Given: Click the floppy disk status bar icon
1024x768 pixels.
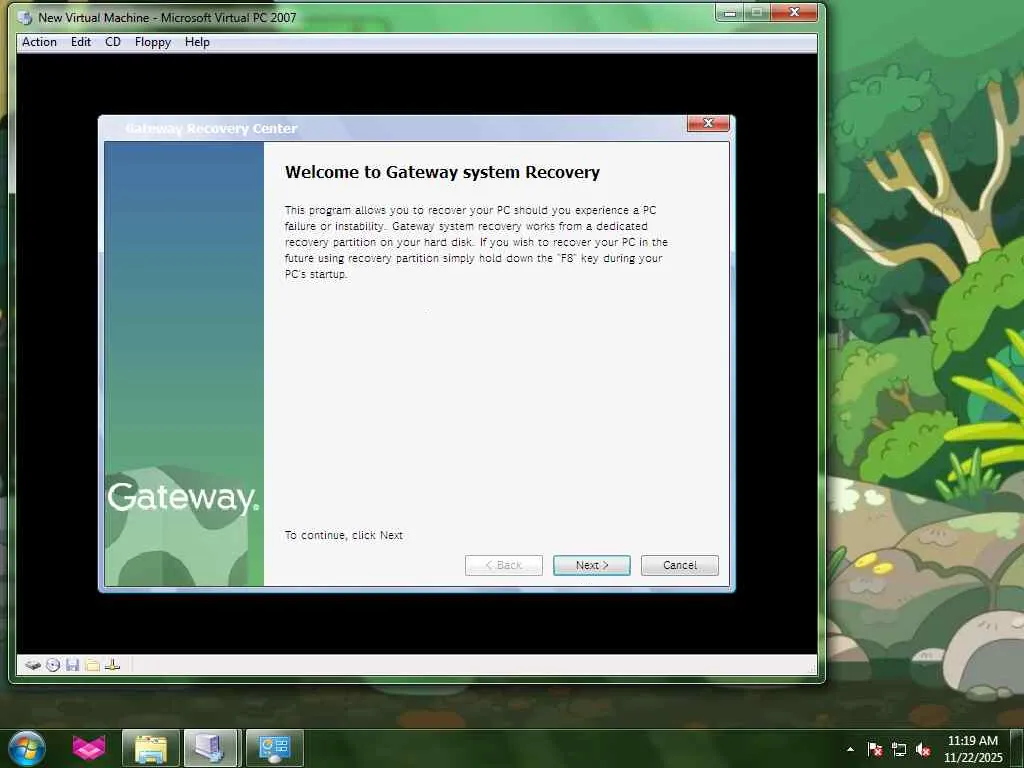Looking at the screenshot, I should tap(72, 665).
